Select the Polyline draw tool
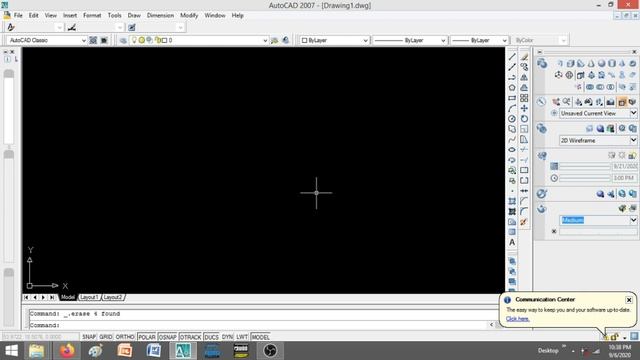The height and width of the screenshot is (360, 640). pyautogui.click(x=512, y=78)
